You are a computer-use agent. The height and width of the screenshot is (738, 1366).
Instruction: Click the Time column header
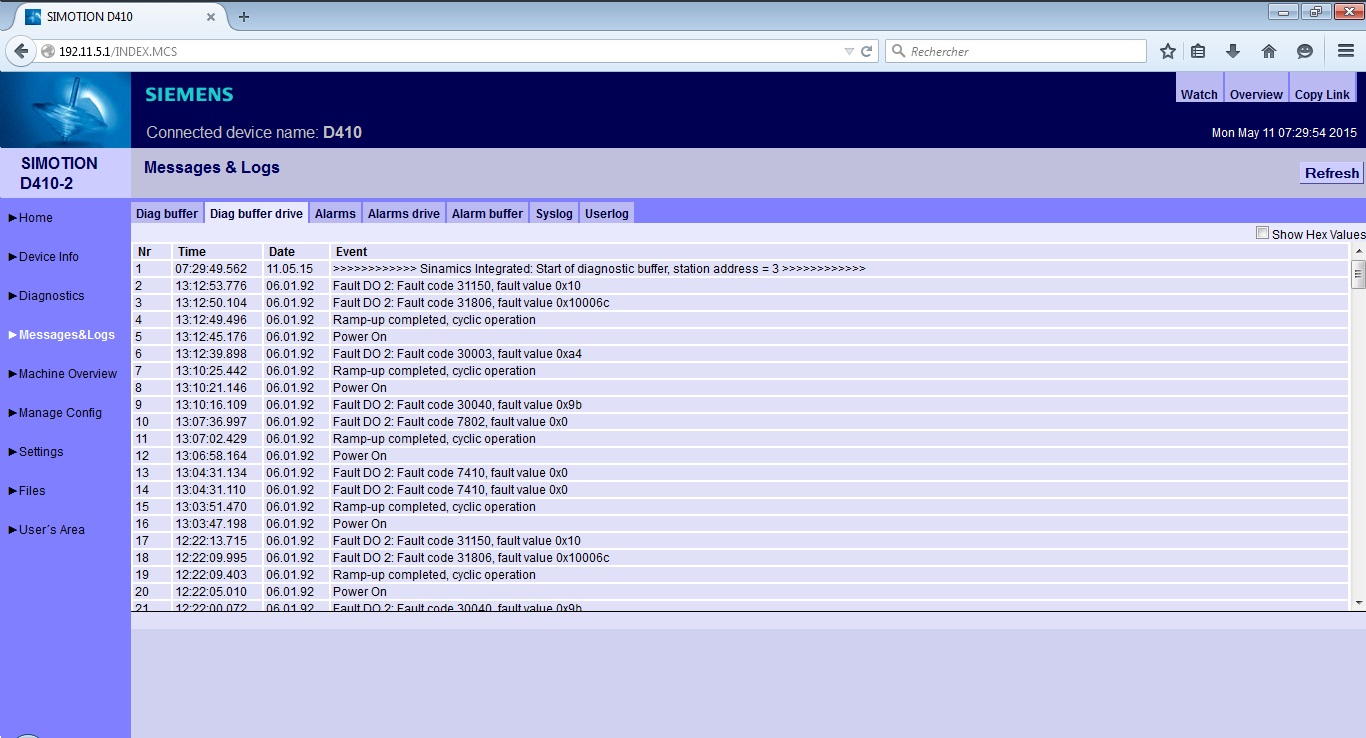[217, 252]
